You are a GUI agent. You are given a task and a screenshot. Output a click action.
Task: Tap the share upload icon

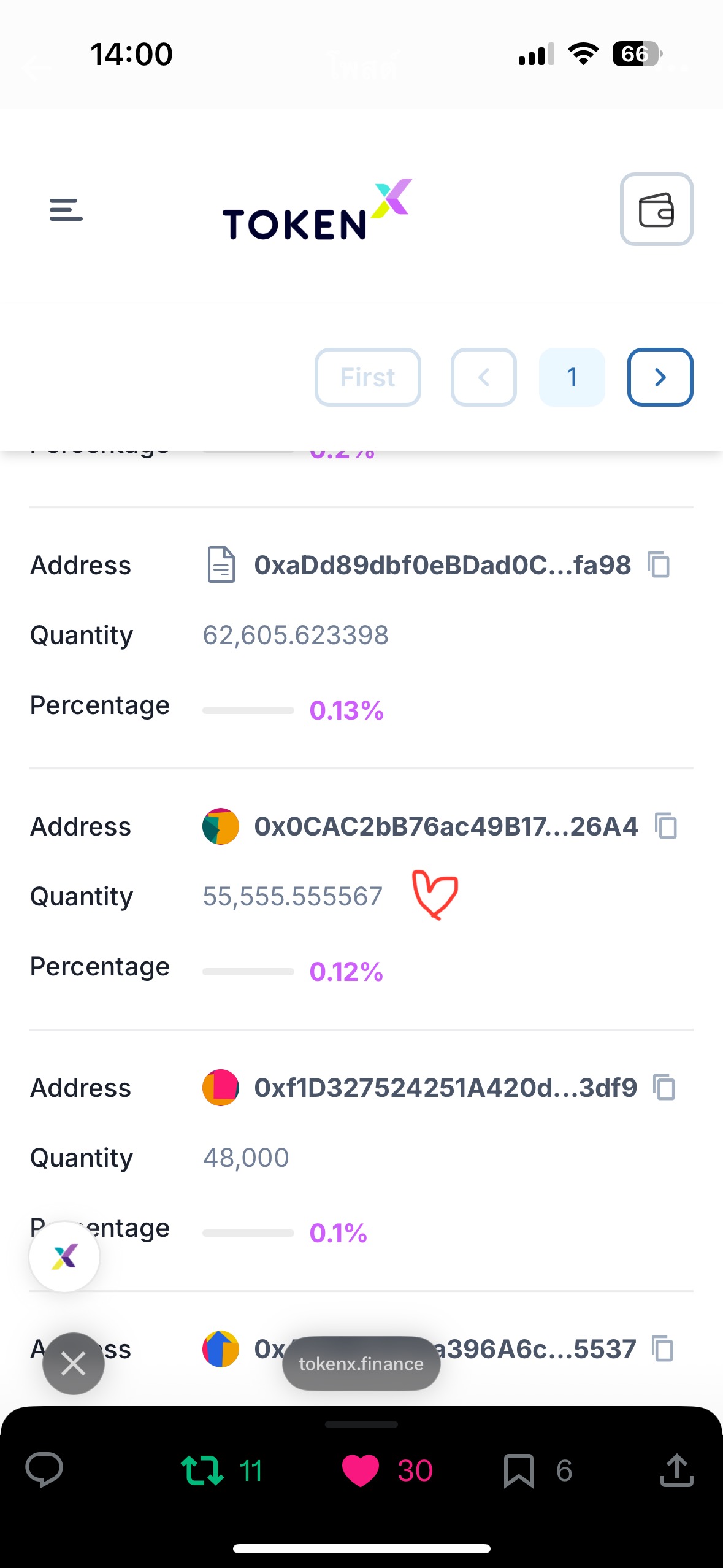click(676, 1470)
